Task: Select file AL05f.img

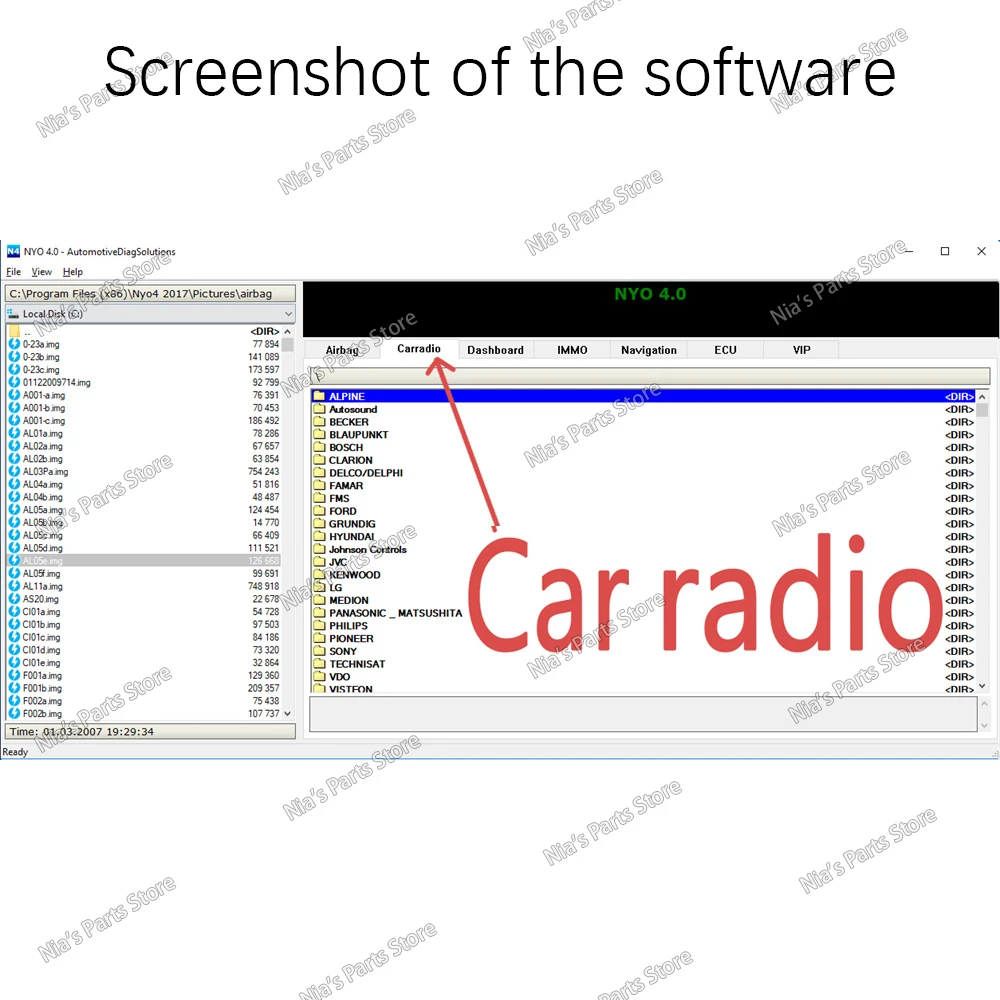Action: [144, 573]
